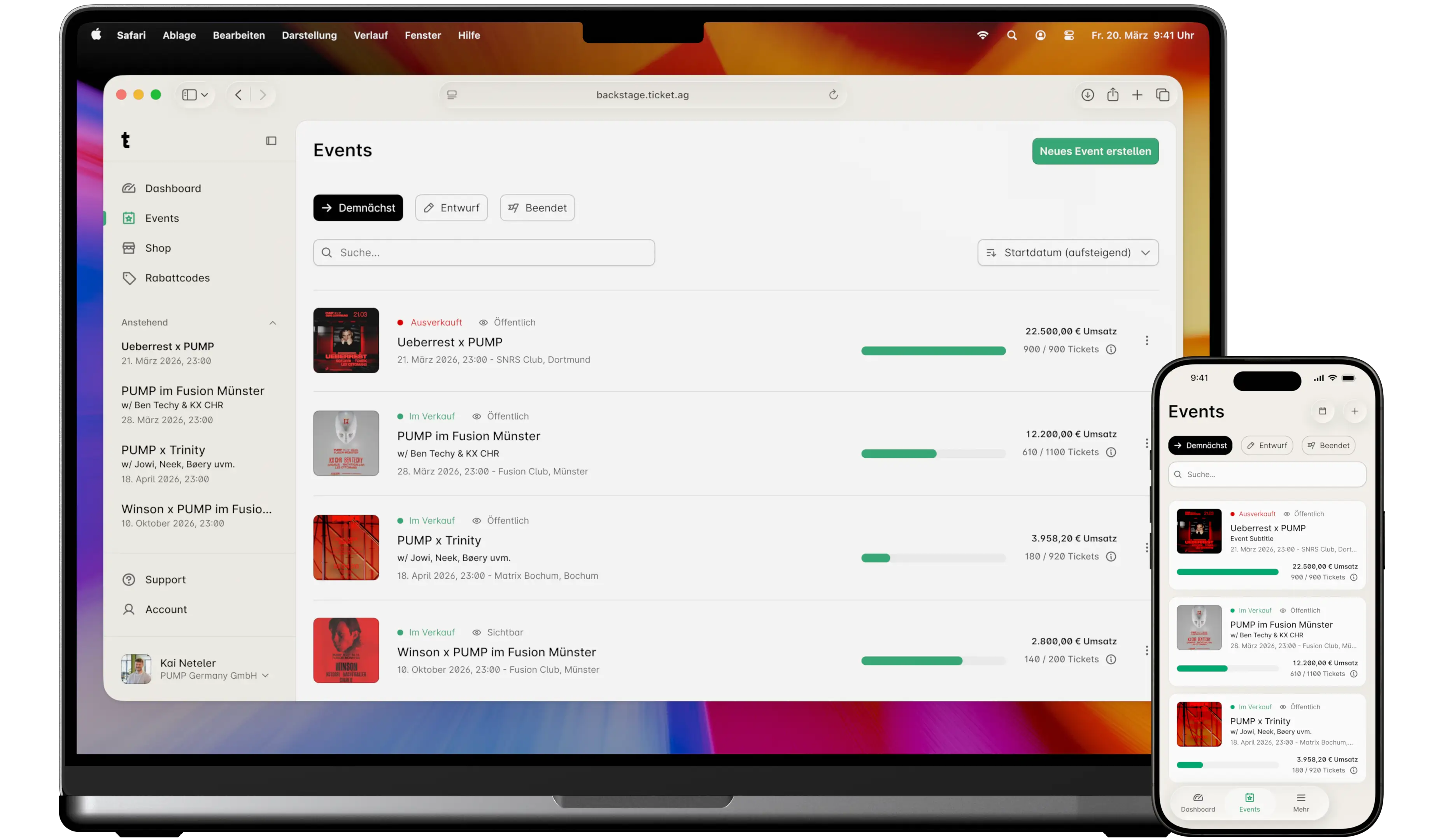The image size is (1437, 840).
Task: Click the Dashboard gauge icon in sidebar
Action: coord(129,188)
